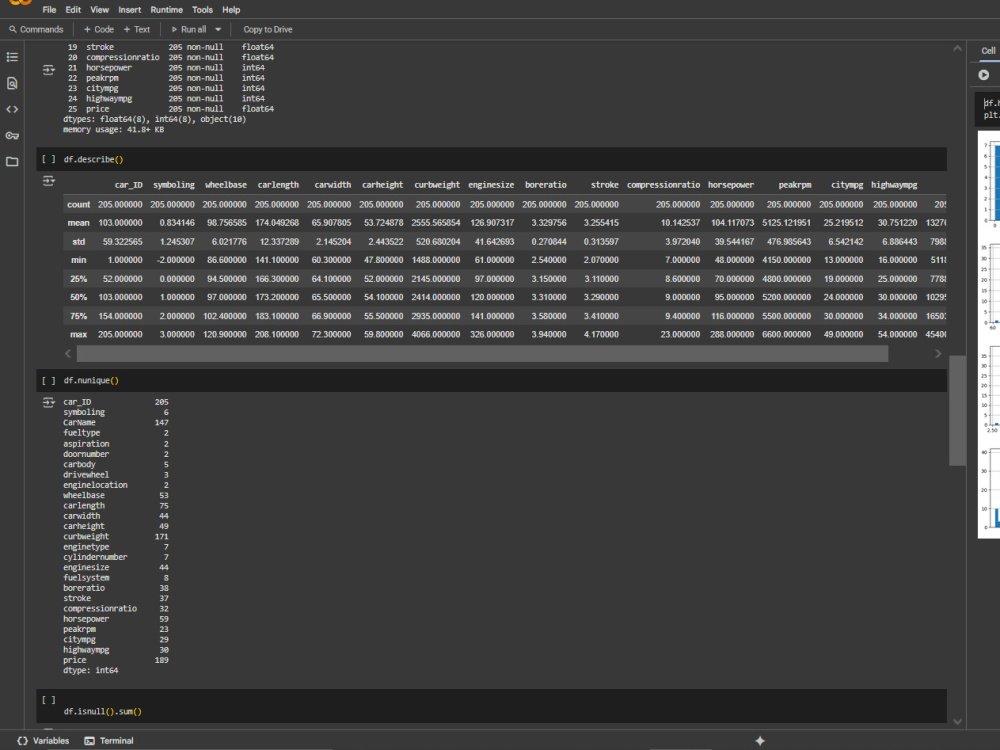Add a new Code cell
This screenshot has width=1000, height=750.
pos(99,29)
